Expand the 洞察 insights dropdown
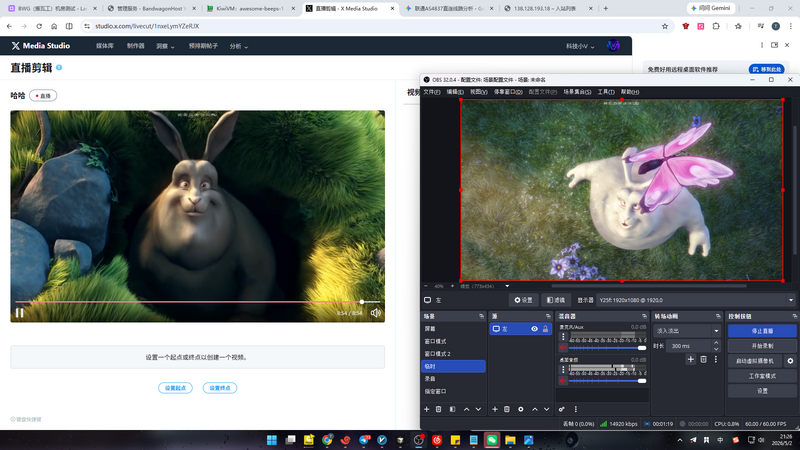The width and height of the screenshot is (800, 450). point(165,46)
